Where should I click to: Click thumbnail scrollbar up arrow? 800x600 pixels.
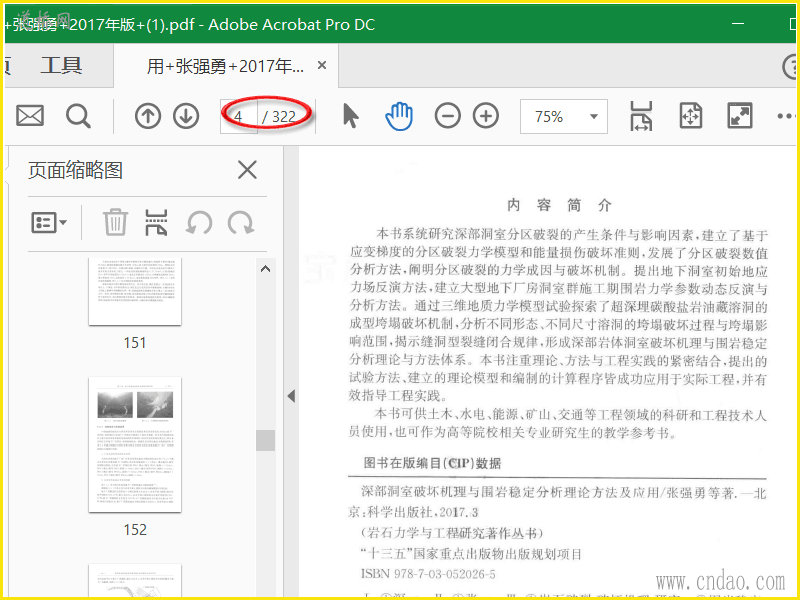pyautogui.click(x=265, y=269)
